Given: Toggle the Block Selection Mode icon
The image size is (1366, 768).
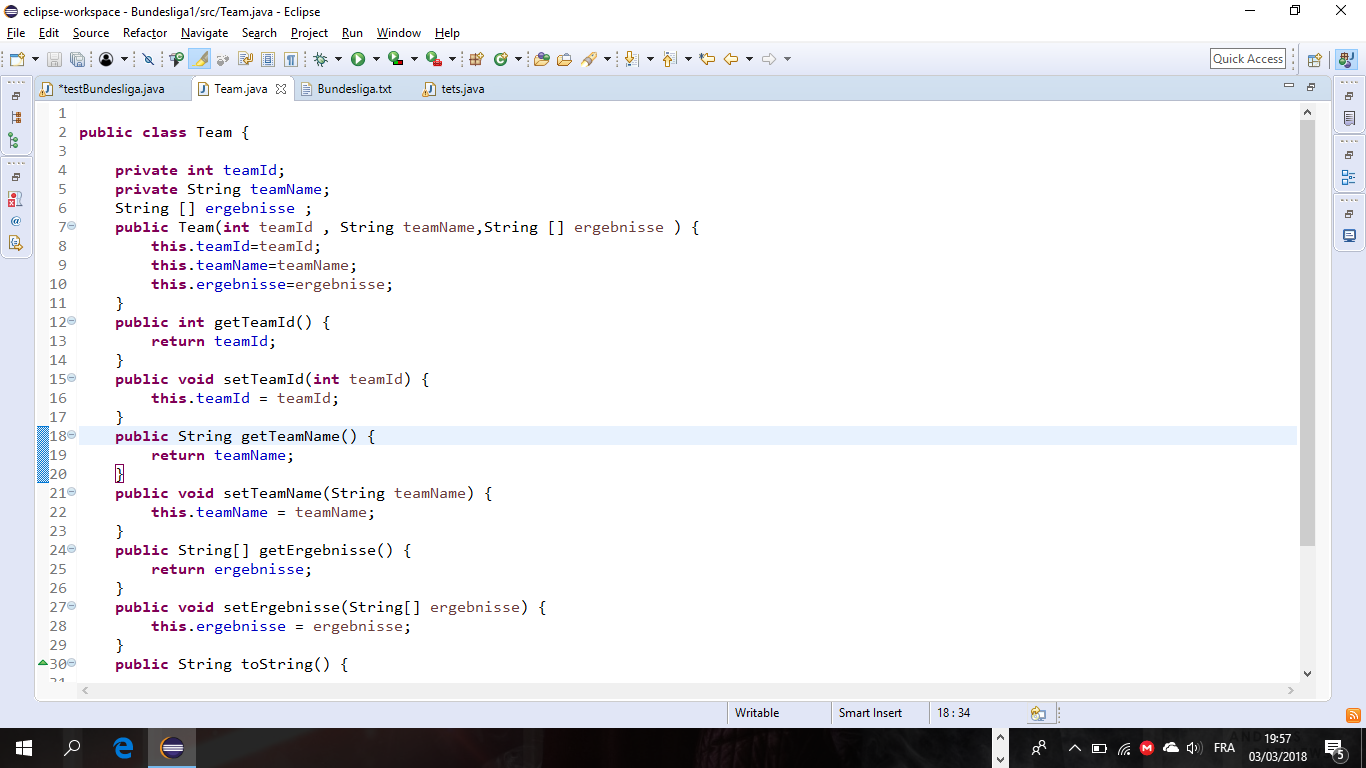Looking at the screenshot, I should [268, 59].
